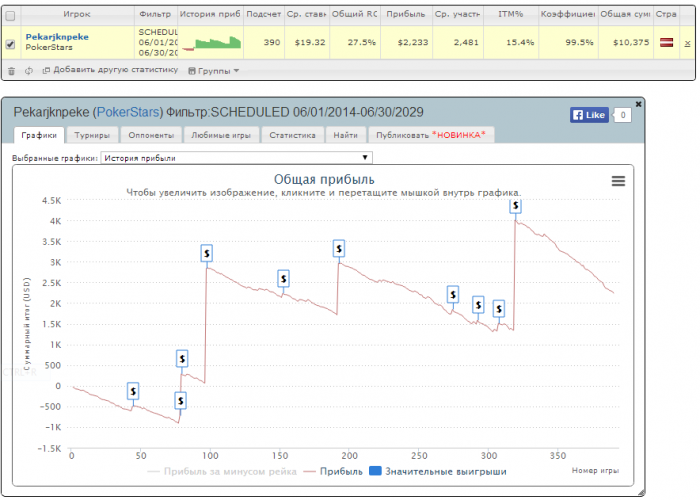Remove the Pekarjknpeke row with x link

coord(687,43)
